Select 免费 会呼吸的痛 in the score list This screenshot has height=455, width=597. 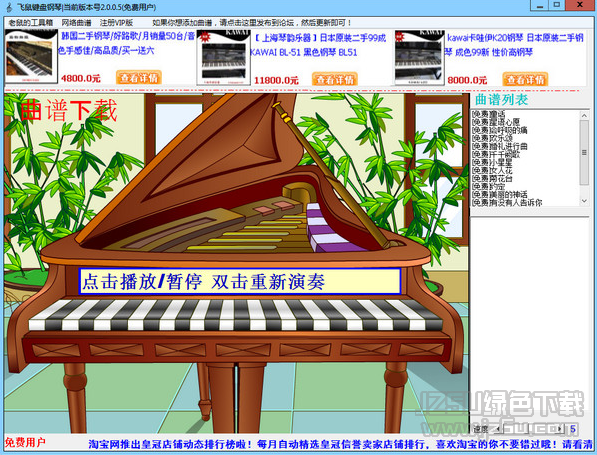500,130
